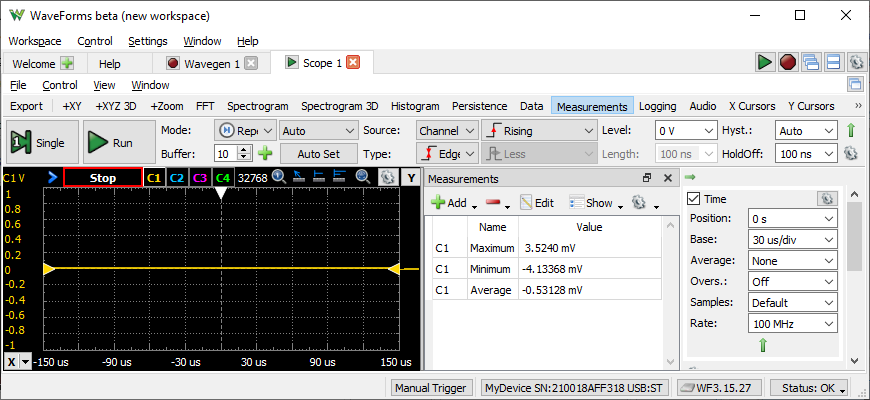Open the Position 0 s dropdown
This screenshot has height=400, width=870.
coord(792,219)
